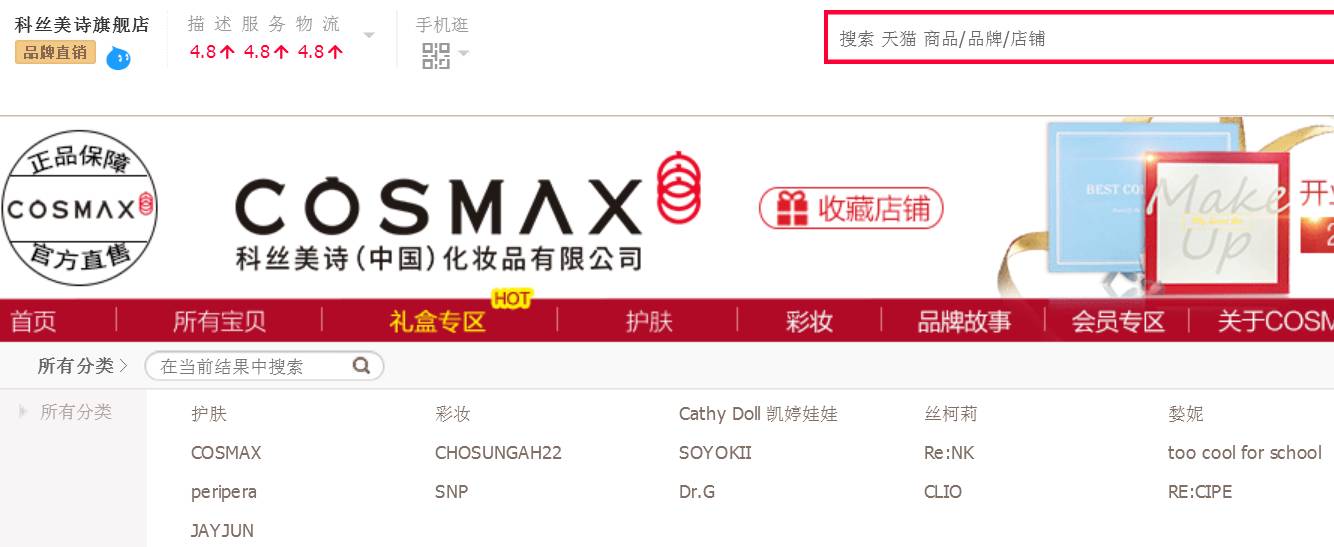Switch to the 品牌故事 tab
This screenshot has height=547, width=1334.
click(x=964, y=321)
